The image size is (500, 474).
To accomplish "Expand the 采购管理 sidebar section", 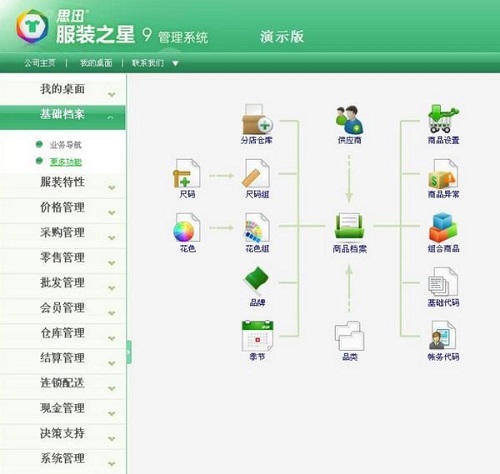I will tap(63, 236).
